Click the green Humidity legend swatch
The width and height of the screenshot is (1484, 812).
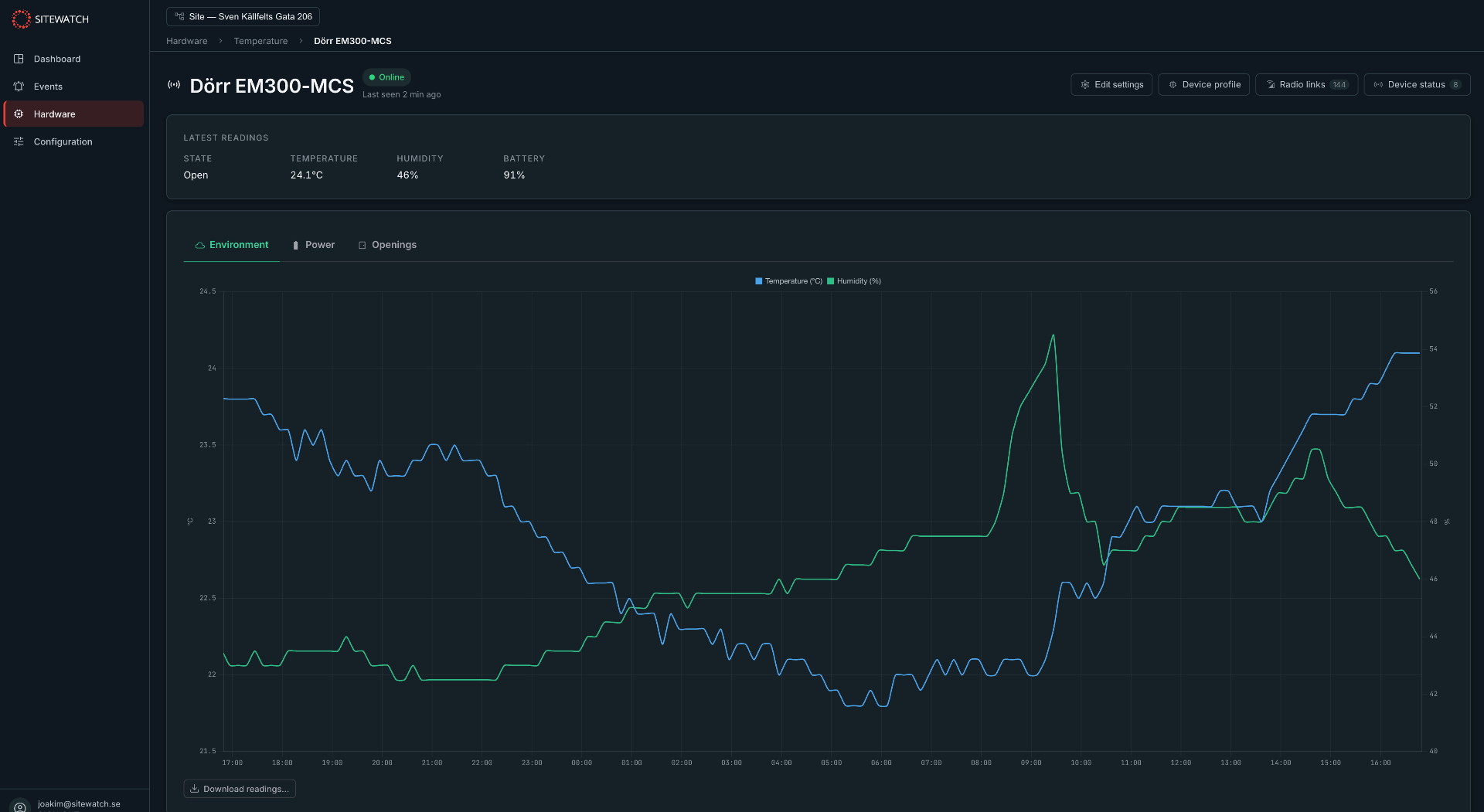click(831, 281)
